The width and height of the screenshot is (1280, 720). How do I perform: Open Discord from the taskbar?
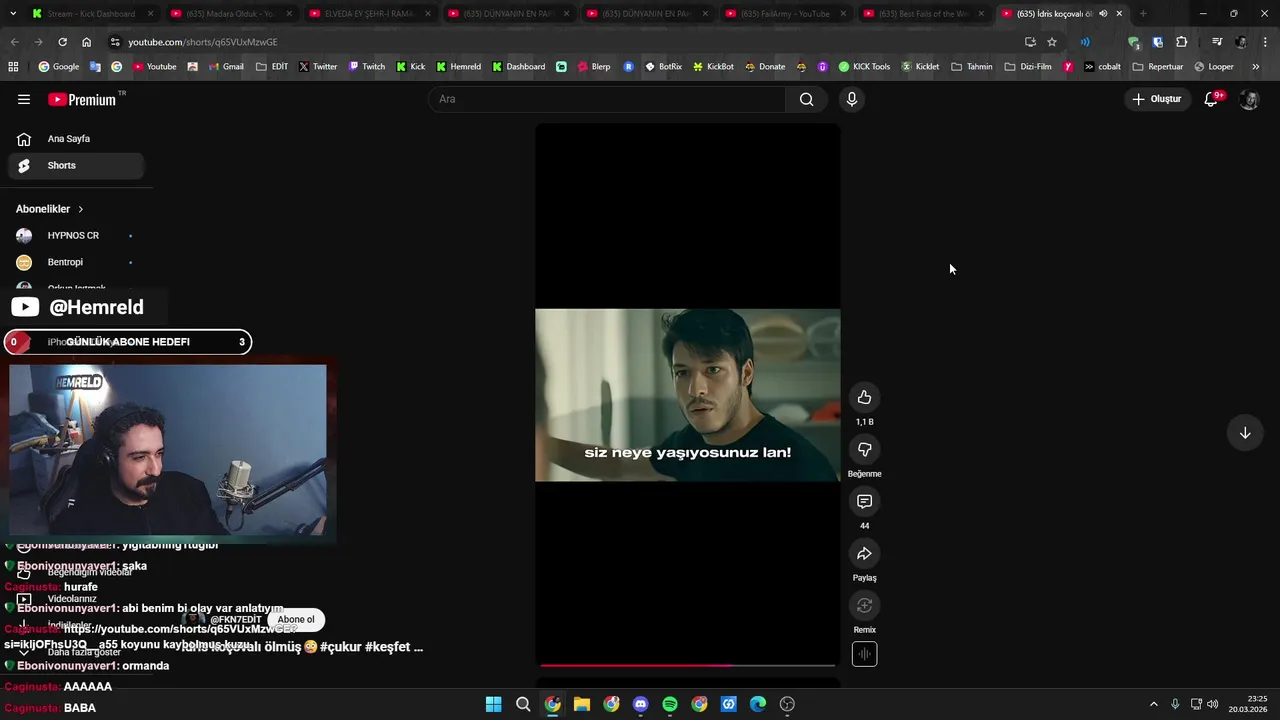point(640,704)
